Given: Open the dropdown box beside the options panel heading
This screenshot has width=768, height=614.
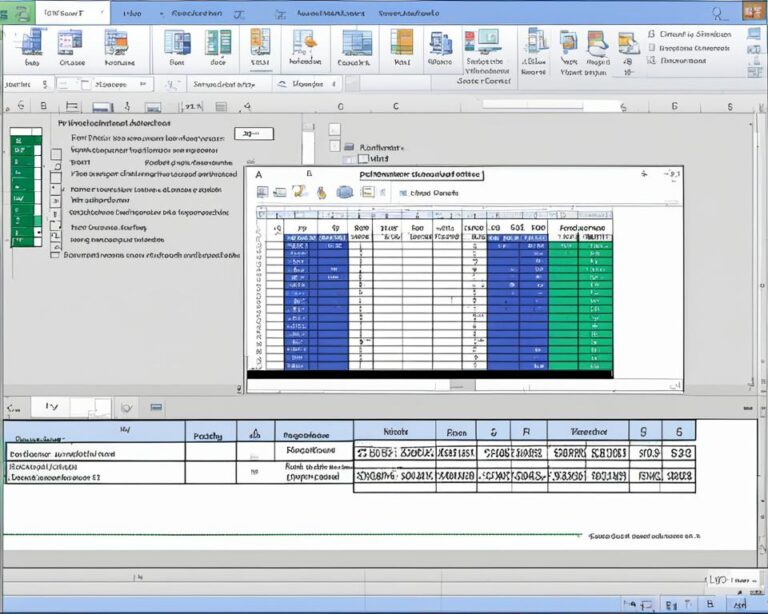Looking at the screenshot, I should pos(253,133).
